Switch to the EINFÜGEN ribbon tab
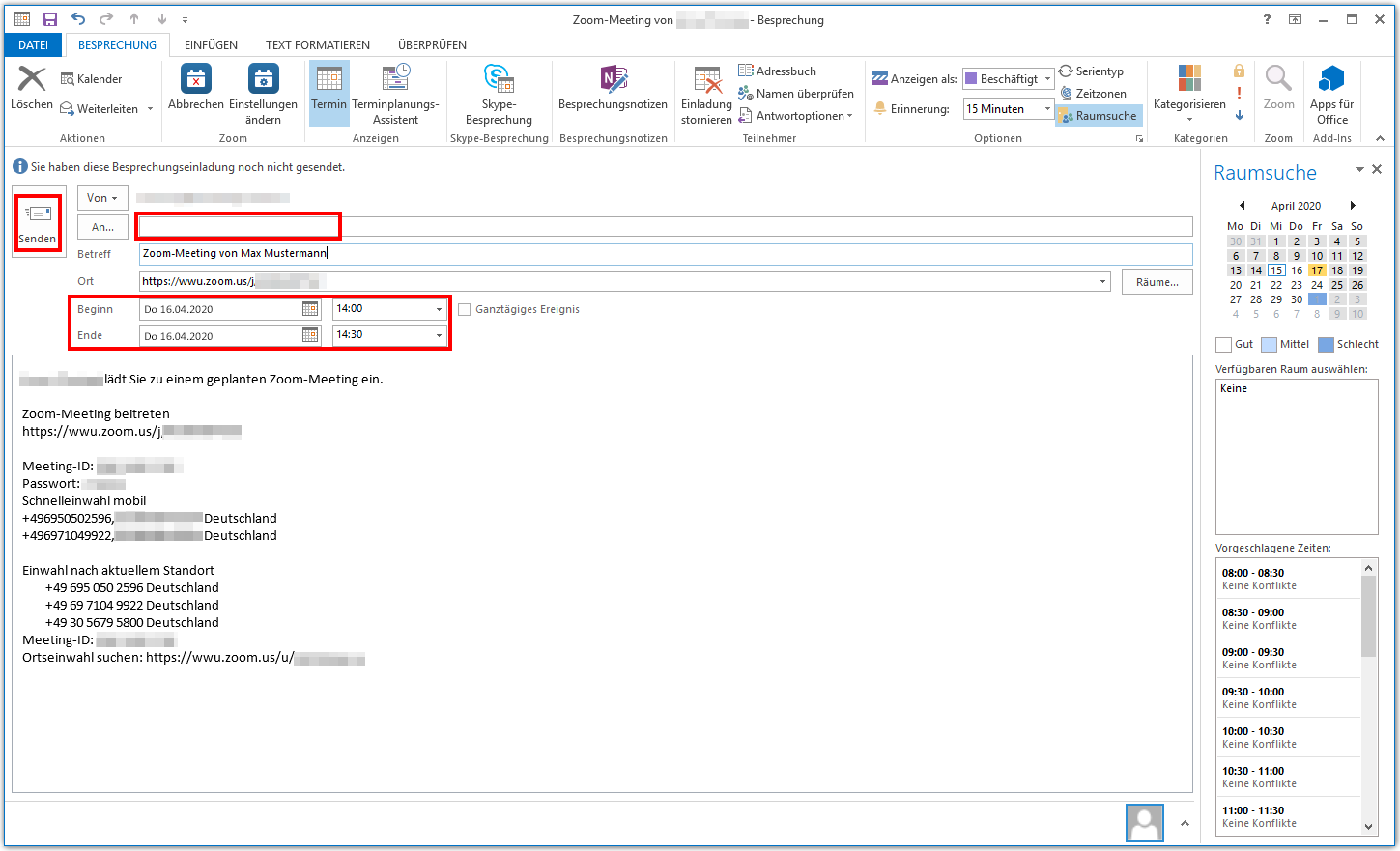This screenshot has height=851, width=1400. pos(211,45)
